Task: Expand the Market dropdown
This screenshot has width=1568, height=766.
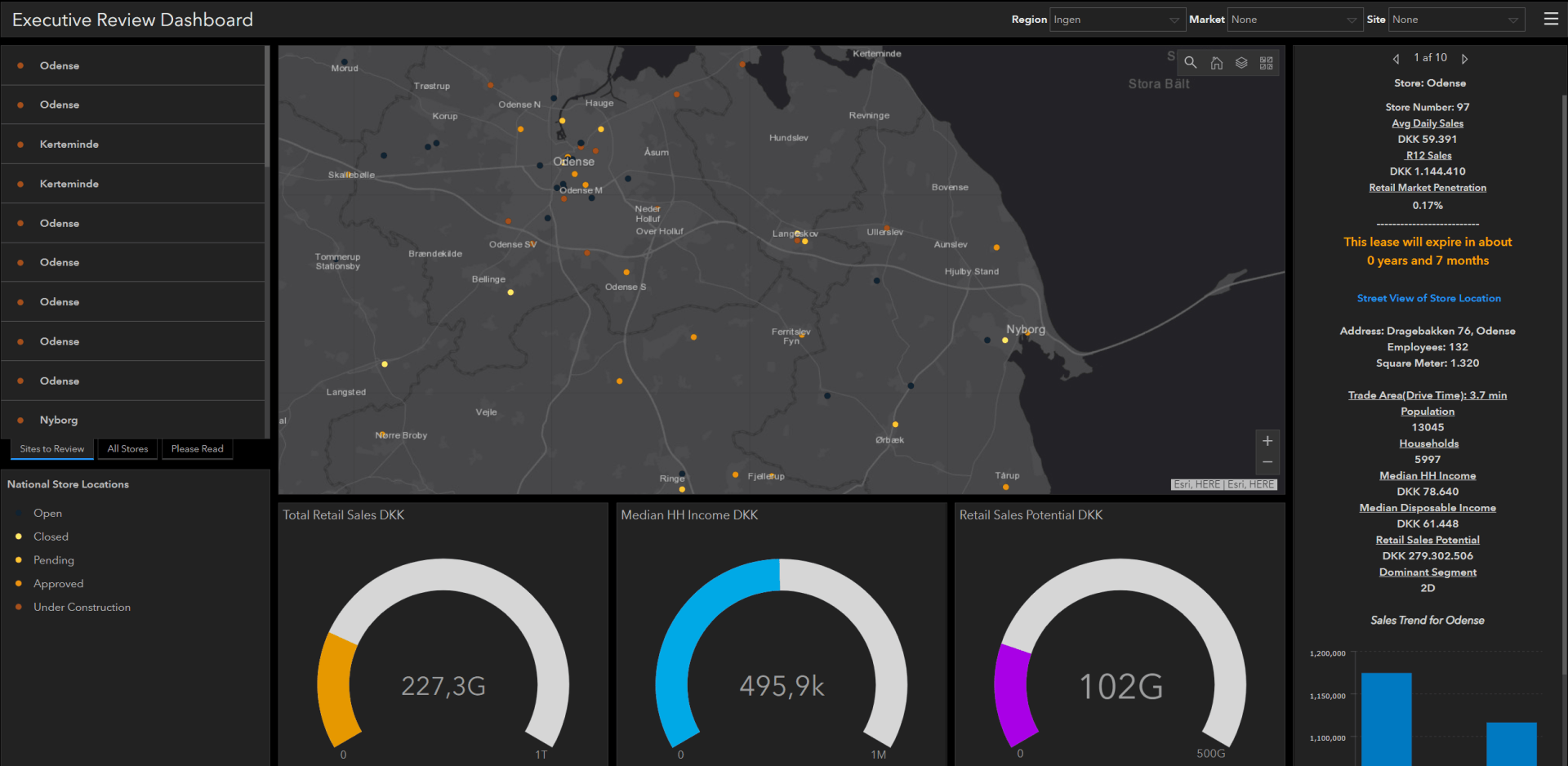Action: [x=1294, y=20]
